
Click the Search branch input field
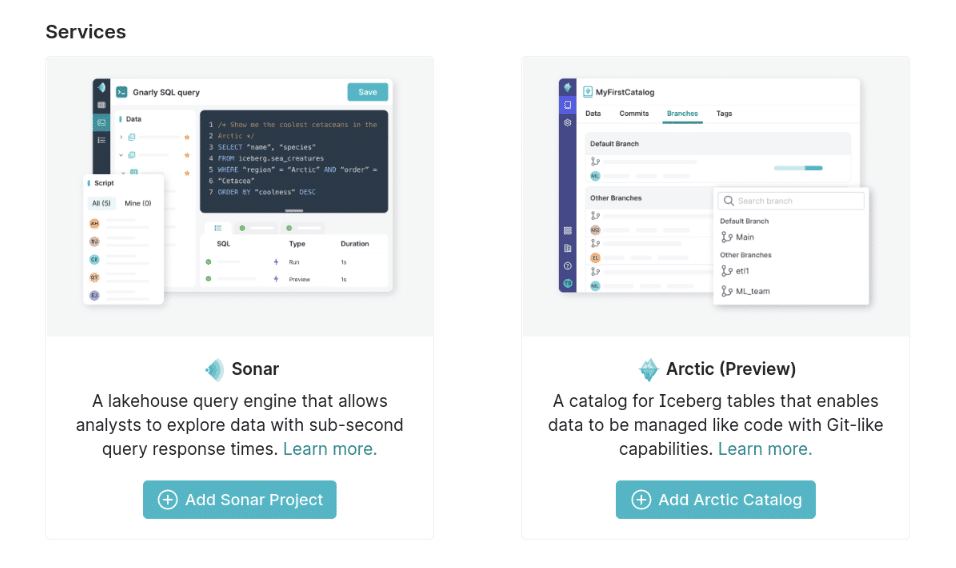[x=791, y=201]
